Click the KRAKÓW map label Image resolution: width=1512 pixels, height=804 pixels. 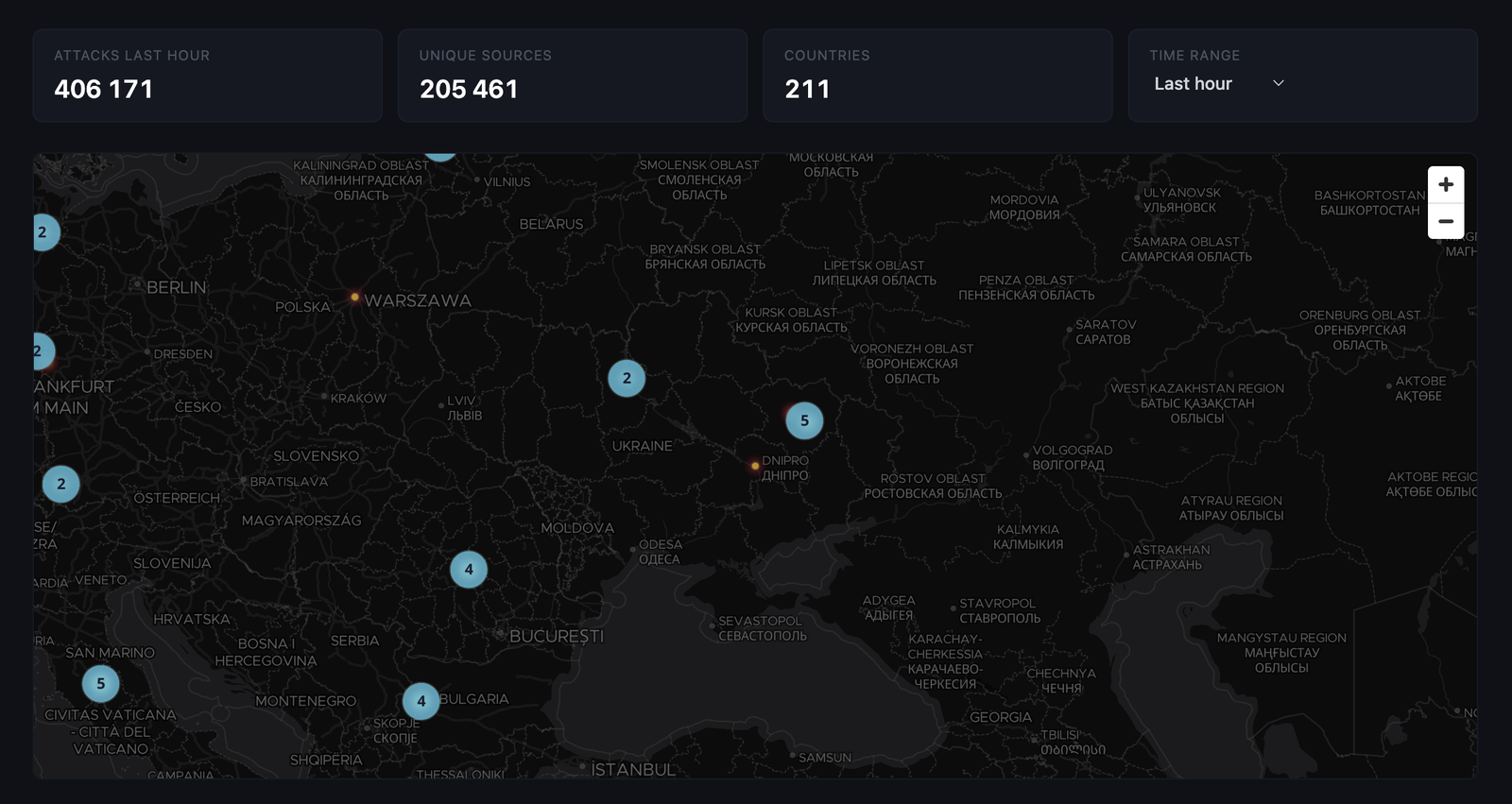pos(358,398)
